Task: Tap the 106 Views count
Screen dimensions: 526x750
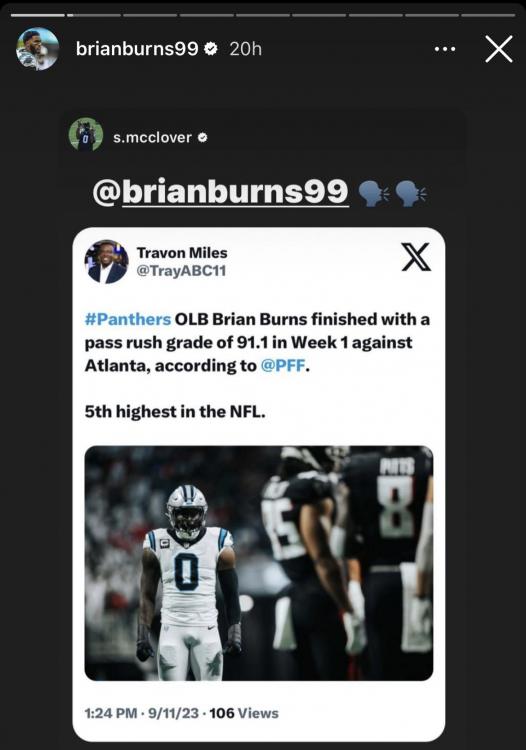Action: (244, 713)
